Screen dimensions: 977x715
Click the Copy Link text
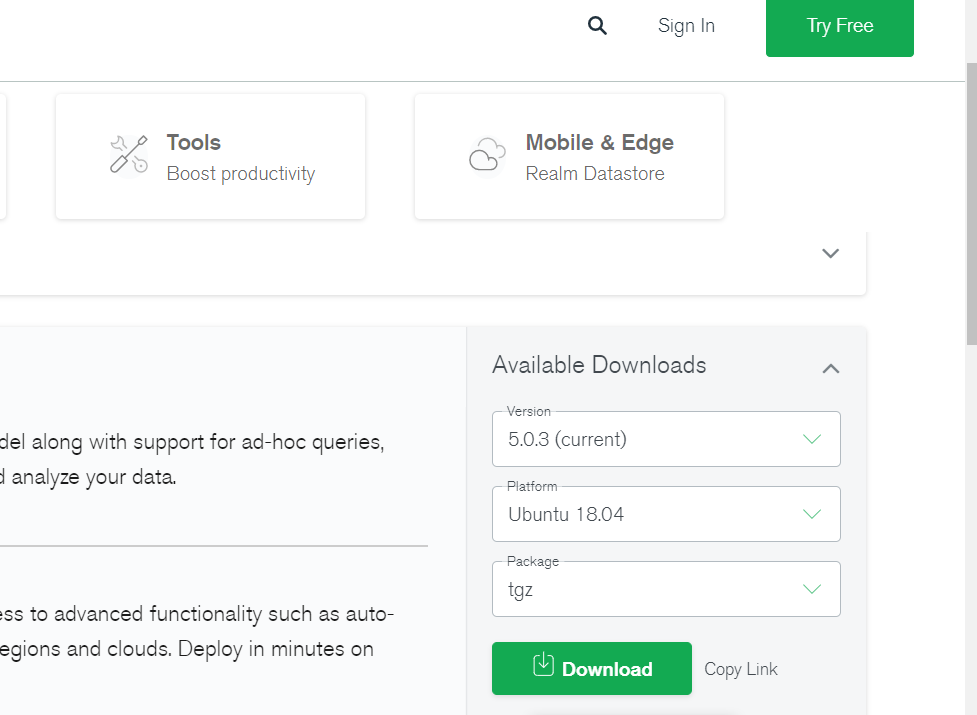click(740, 669)
